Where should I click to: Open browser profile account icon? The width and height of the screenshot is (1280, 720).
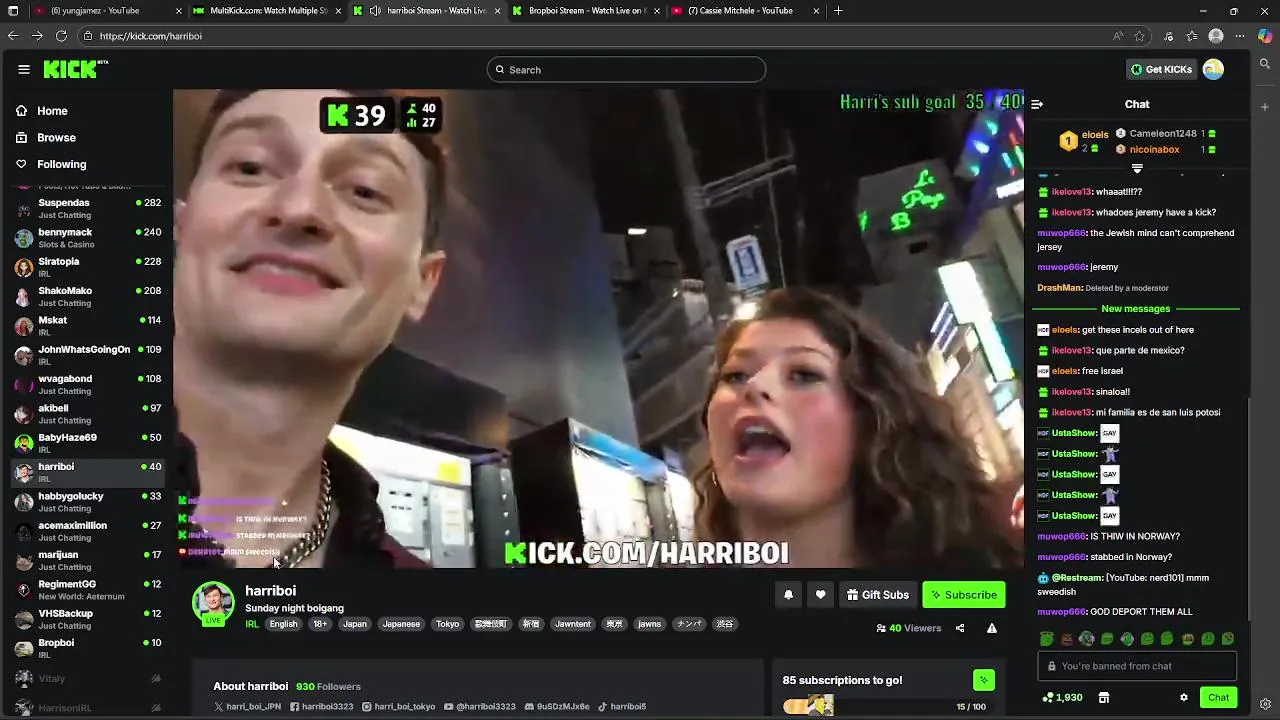click(x=1216, y=36)
